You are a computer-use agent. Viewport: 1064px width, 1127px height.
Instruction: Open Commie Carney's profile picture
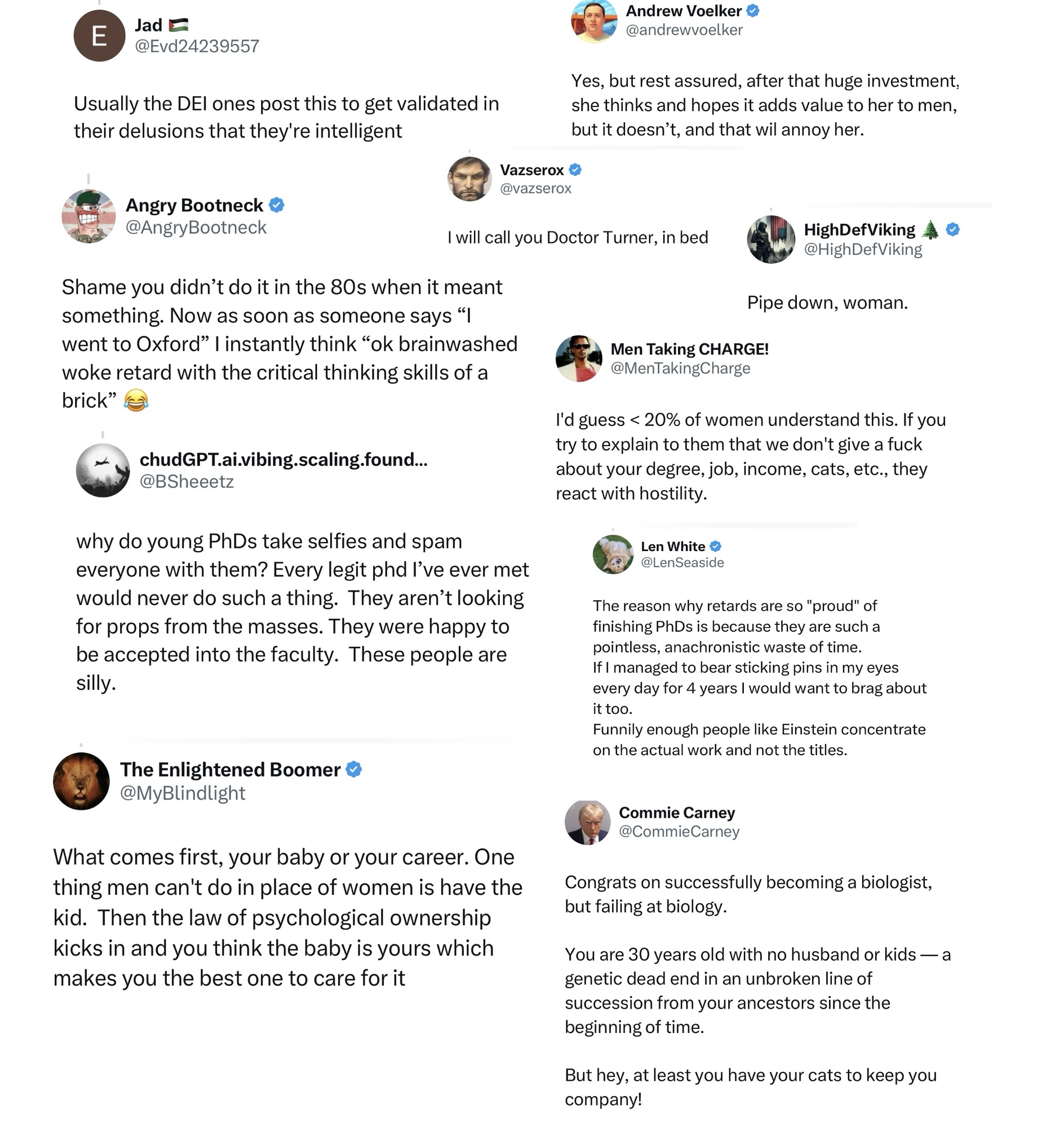[588, 822]
